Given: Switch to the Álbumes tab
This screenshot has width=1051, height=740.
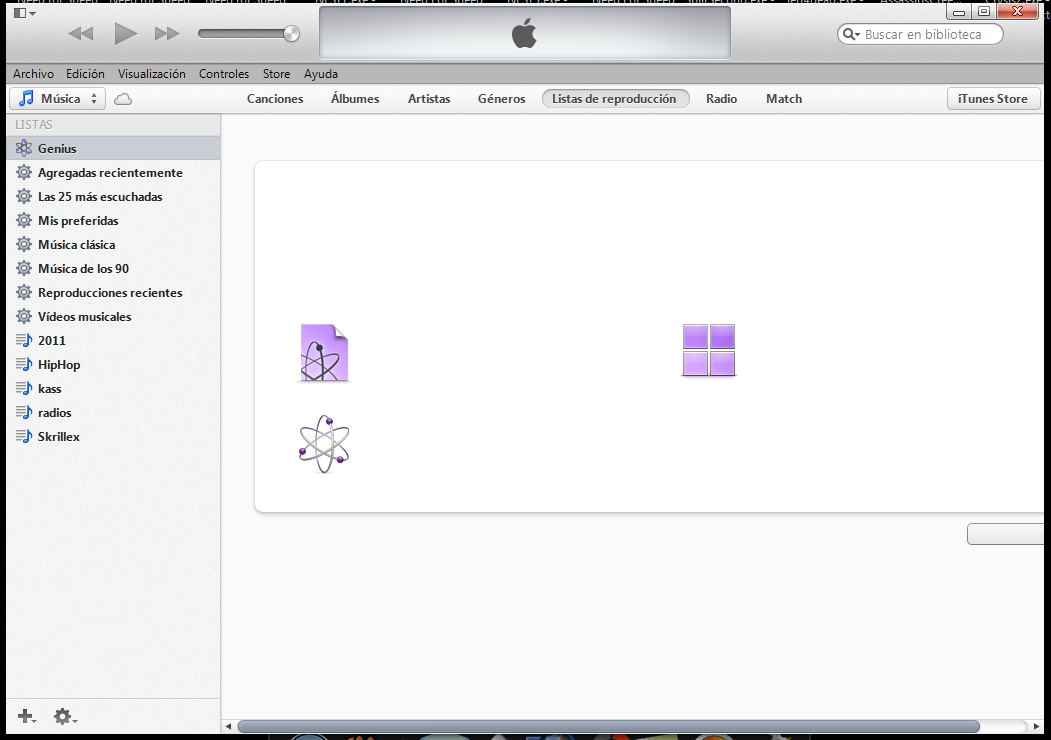Looking at the screenshot, I should point(355,99).
